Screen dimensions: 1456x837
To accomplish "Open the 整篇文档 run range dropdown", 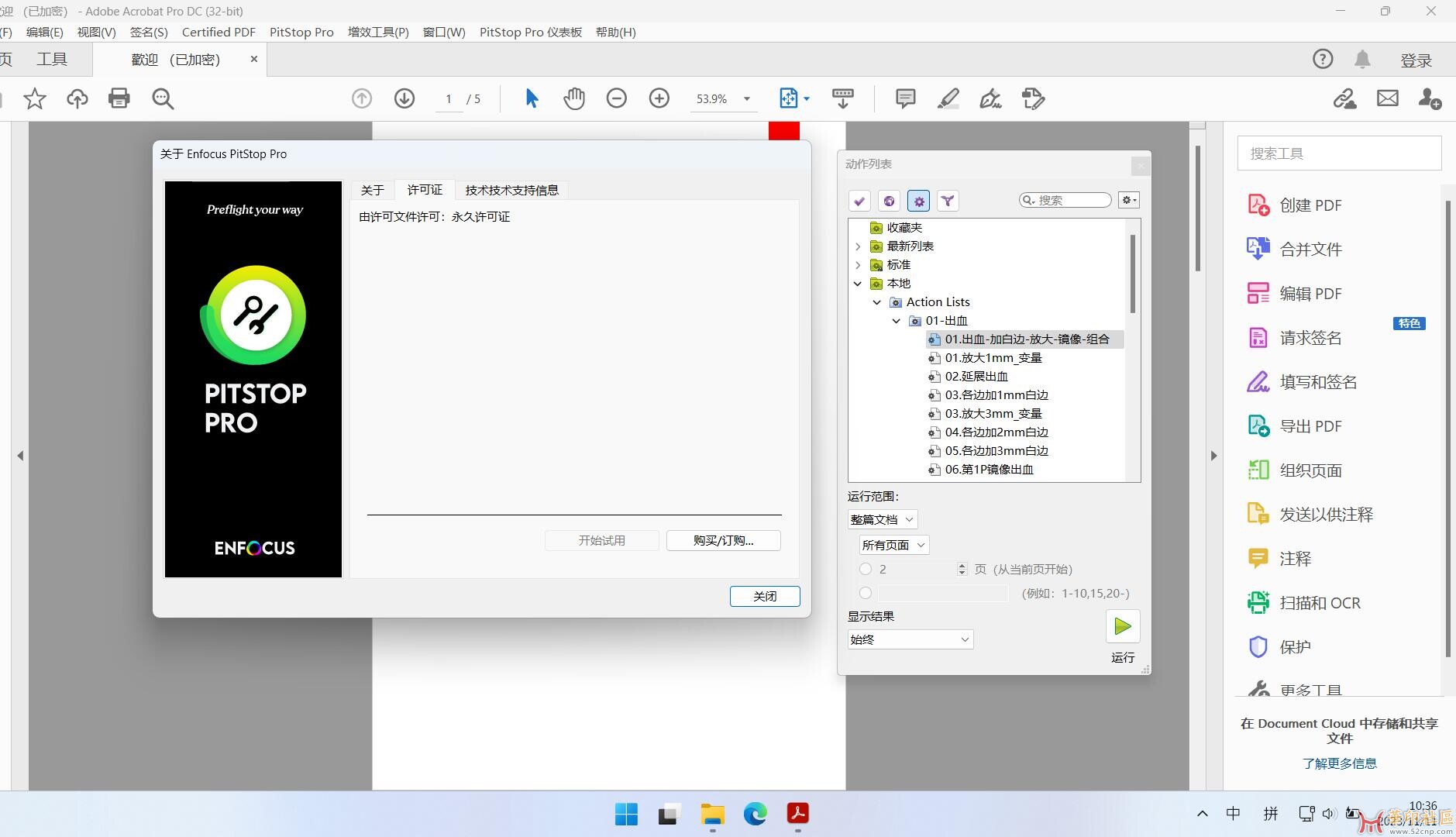I will (883, 520).
